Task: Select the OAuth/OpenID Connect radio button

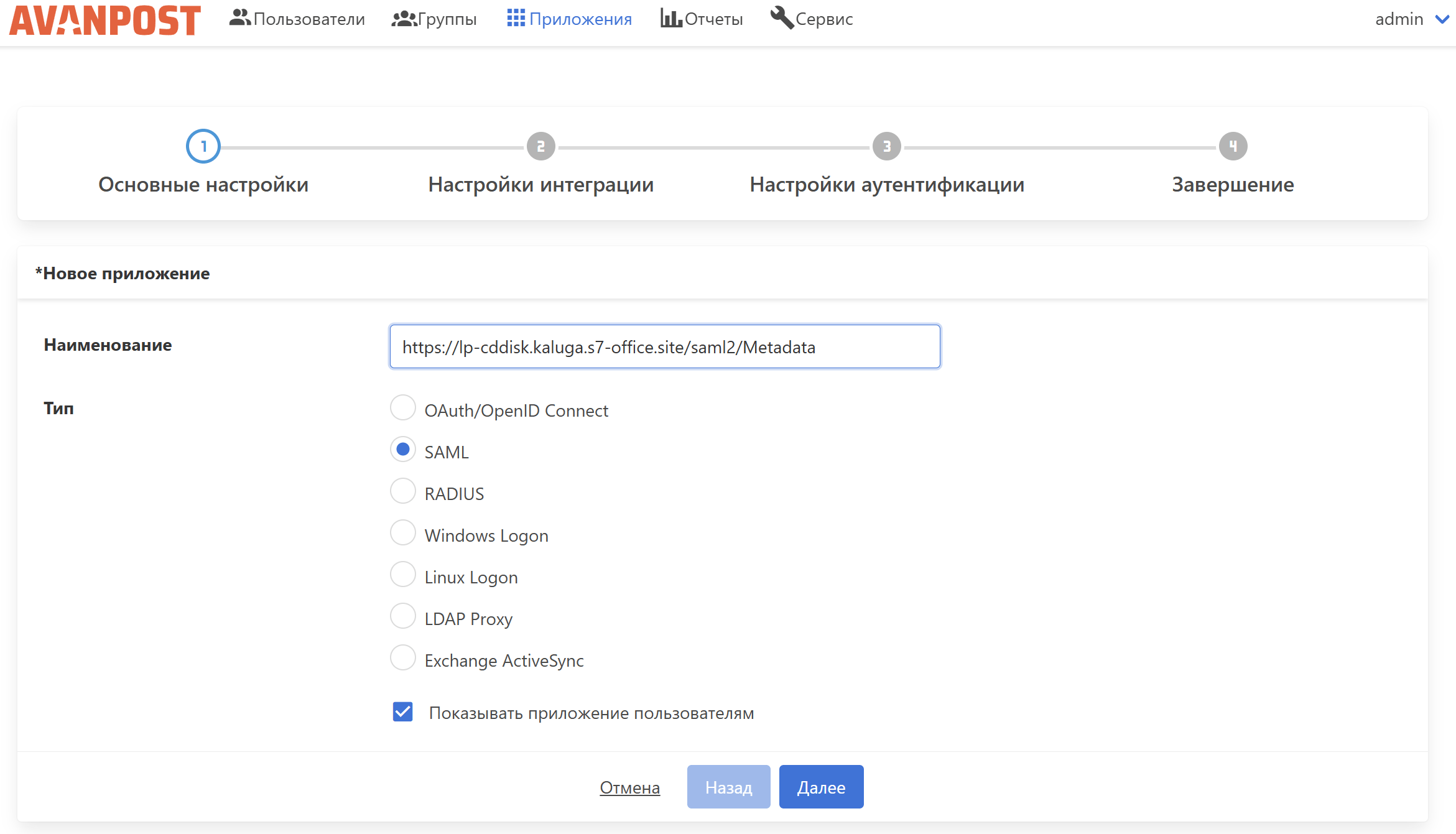Action: tap(403, 408)
